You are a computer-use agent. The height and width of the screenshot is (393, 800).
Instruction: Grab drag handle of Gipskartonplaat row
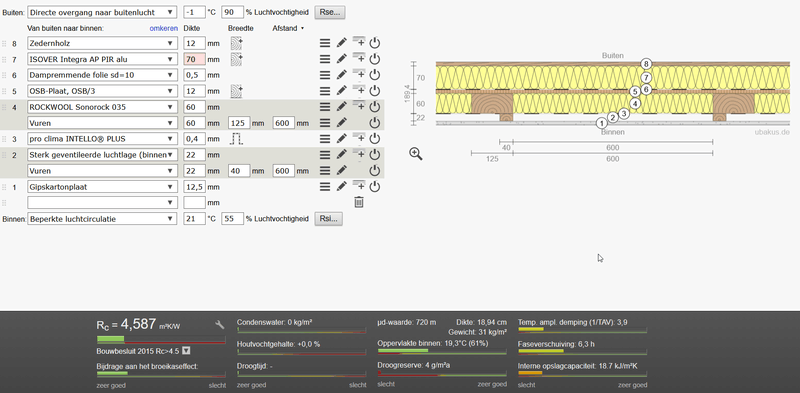pyautogui.click(x=5, y=187)
